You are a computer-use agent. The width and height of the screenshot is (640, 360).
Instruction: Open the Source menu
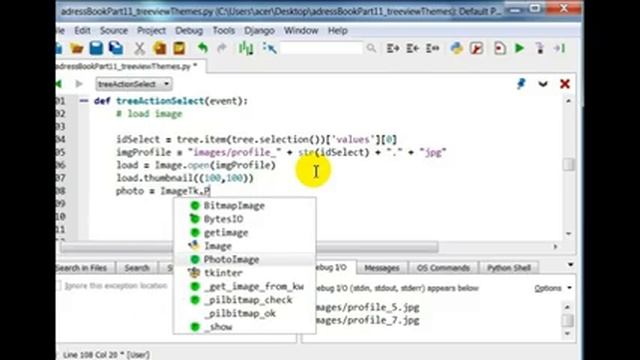coord(114,31)
